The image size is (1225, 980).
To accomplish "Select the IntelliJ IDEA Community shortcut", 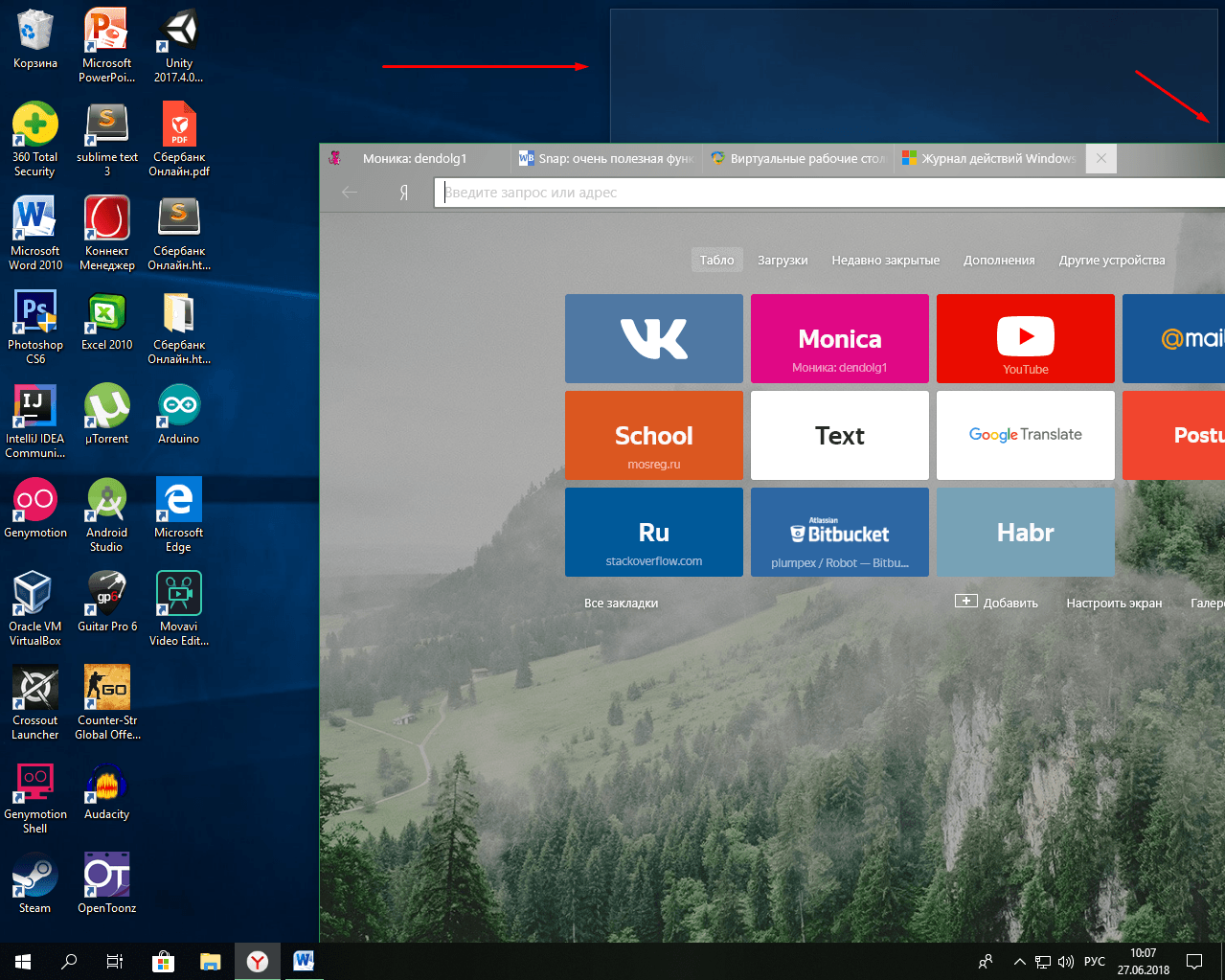I will point(35,422).
